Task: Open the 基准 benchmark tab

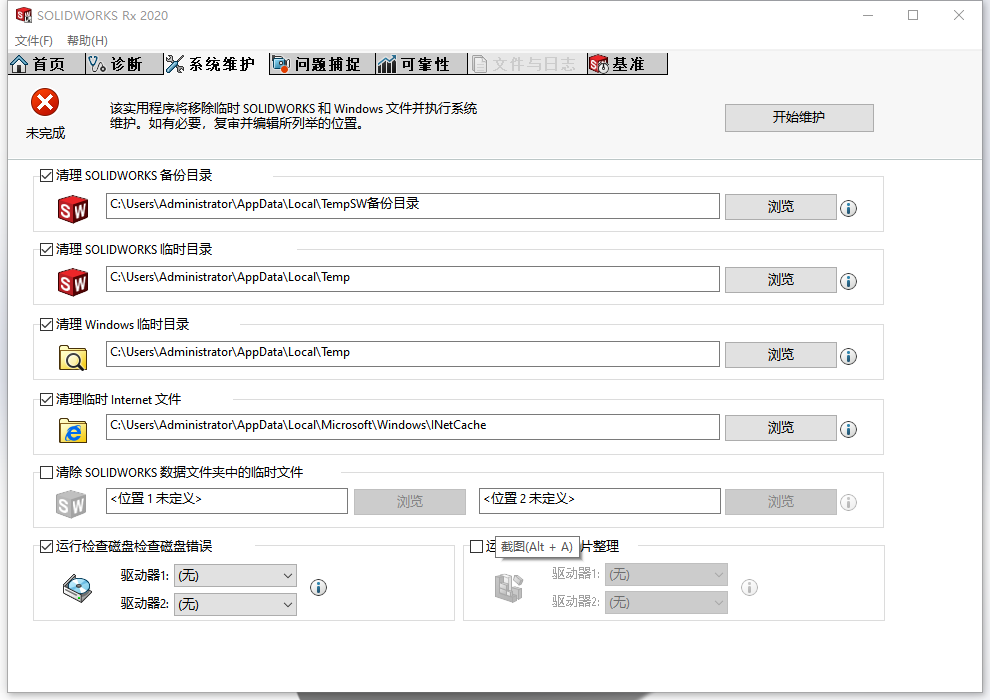Action: click(x=627, y=64)
